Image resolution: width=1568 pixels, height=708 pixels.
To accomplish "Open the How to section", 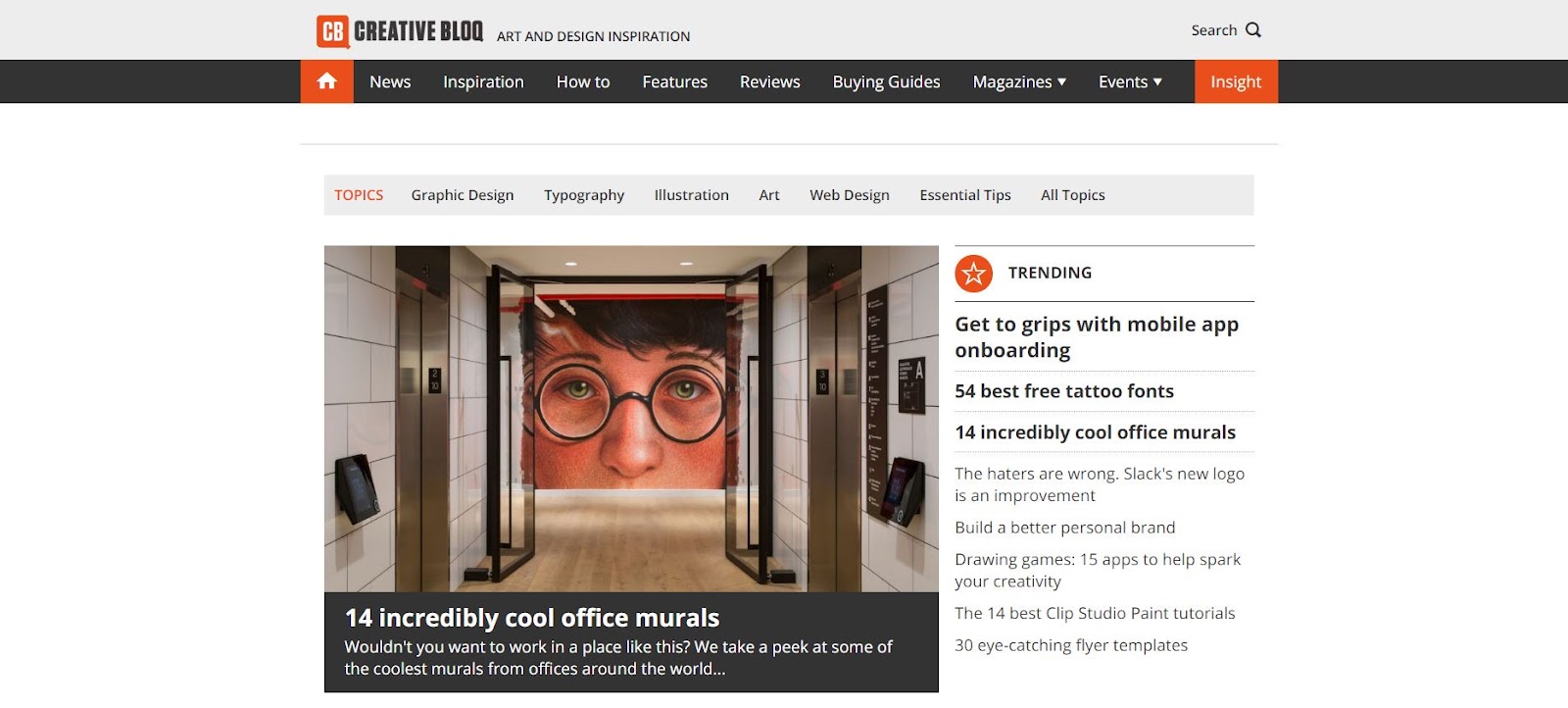I will point(583,82).
